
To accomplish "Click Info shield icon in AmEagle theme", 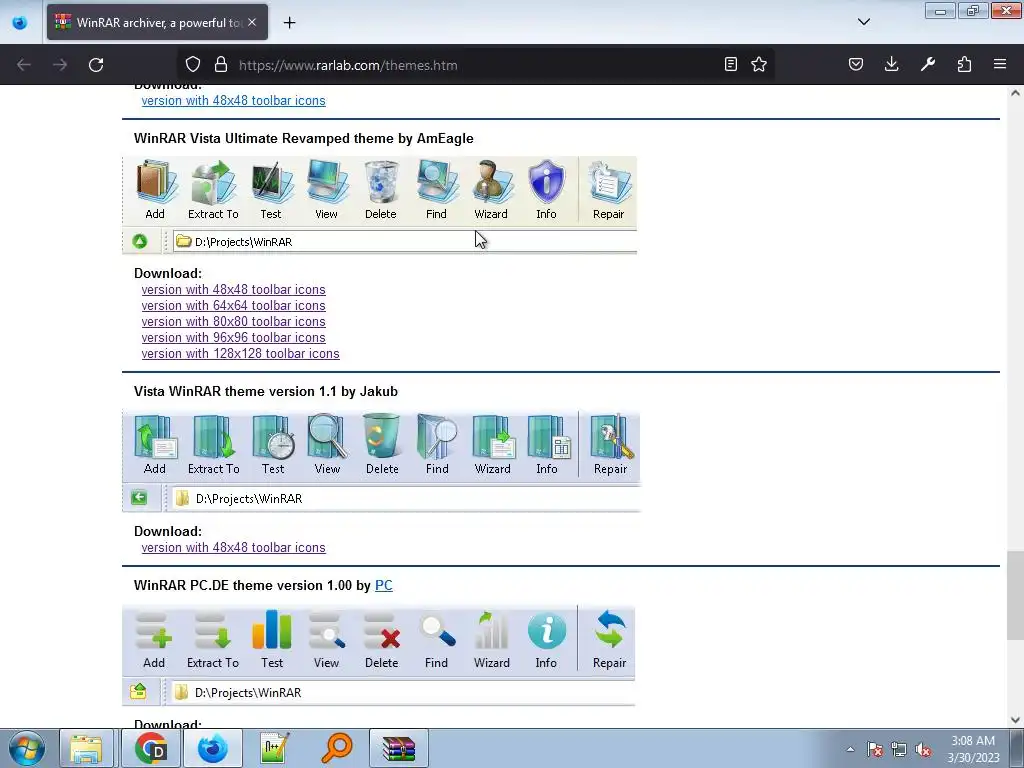I will point(547,182).
